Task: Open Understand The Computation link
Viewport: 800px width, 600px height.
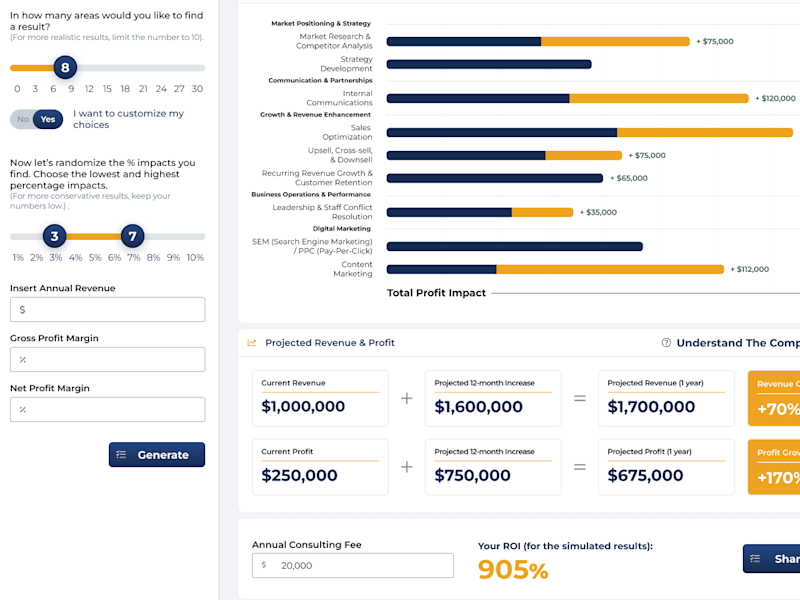Action: coord(738,343)
